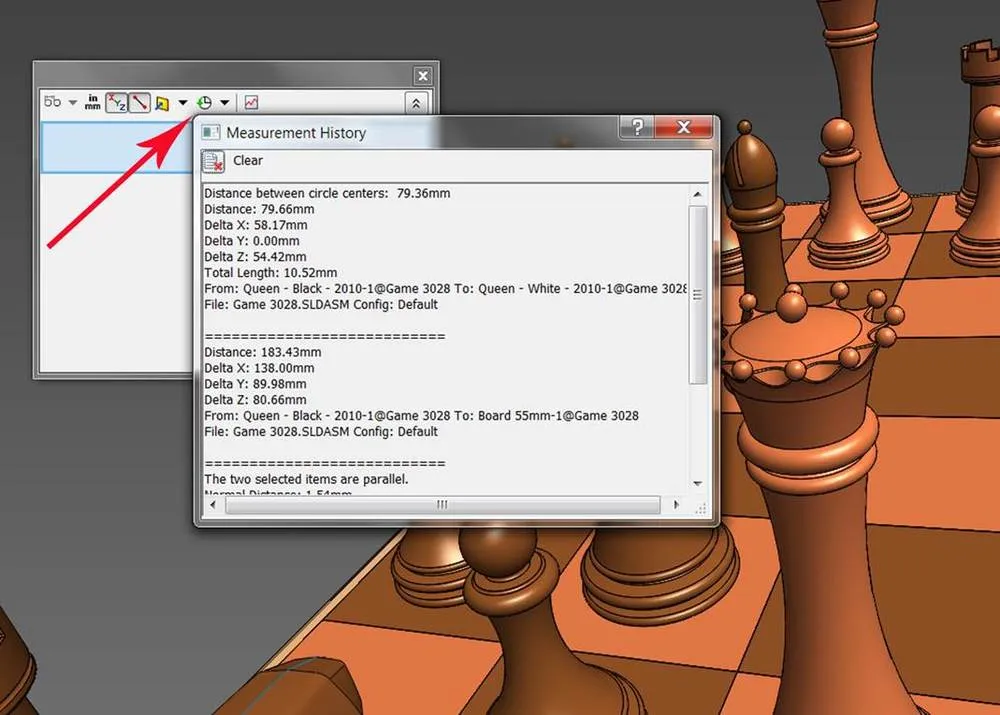Click the Create Sensor icon
Viewport: 1000px width, 715px height.
(x=250, y=101)
